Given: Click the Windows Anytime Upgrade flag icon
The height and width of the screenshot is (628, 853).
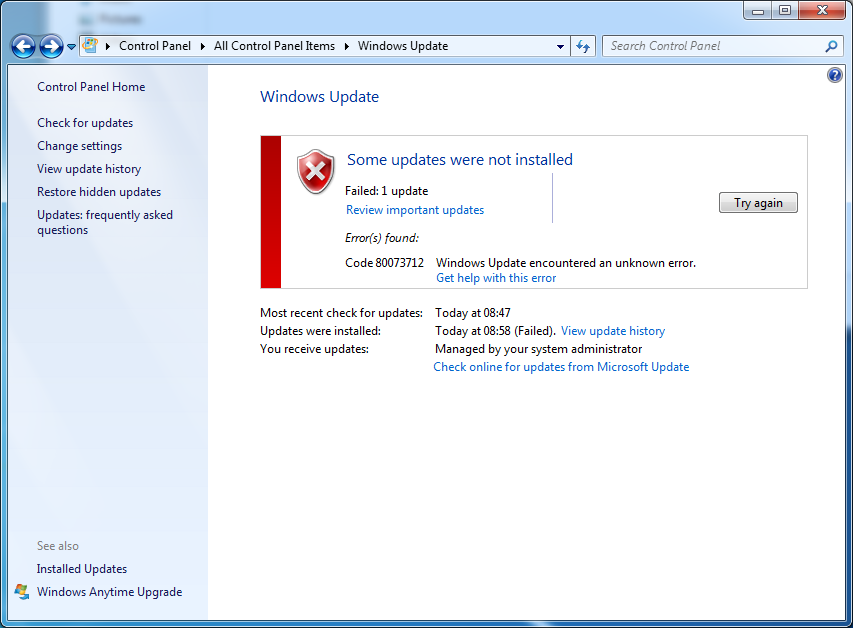Looking at the screenshot, I should pyautogui.click(x=22, y=592).
